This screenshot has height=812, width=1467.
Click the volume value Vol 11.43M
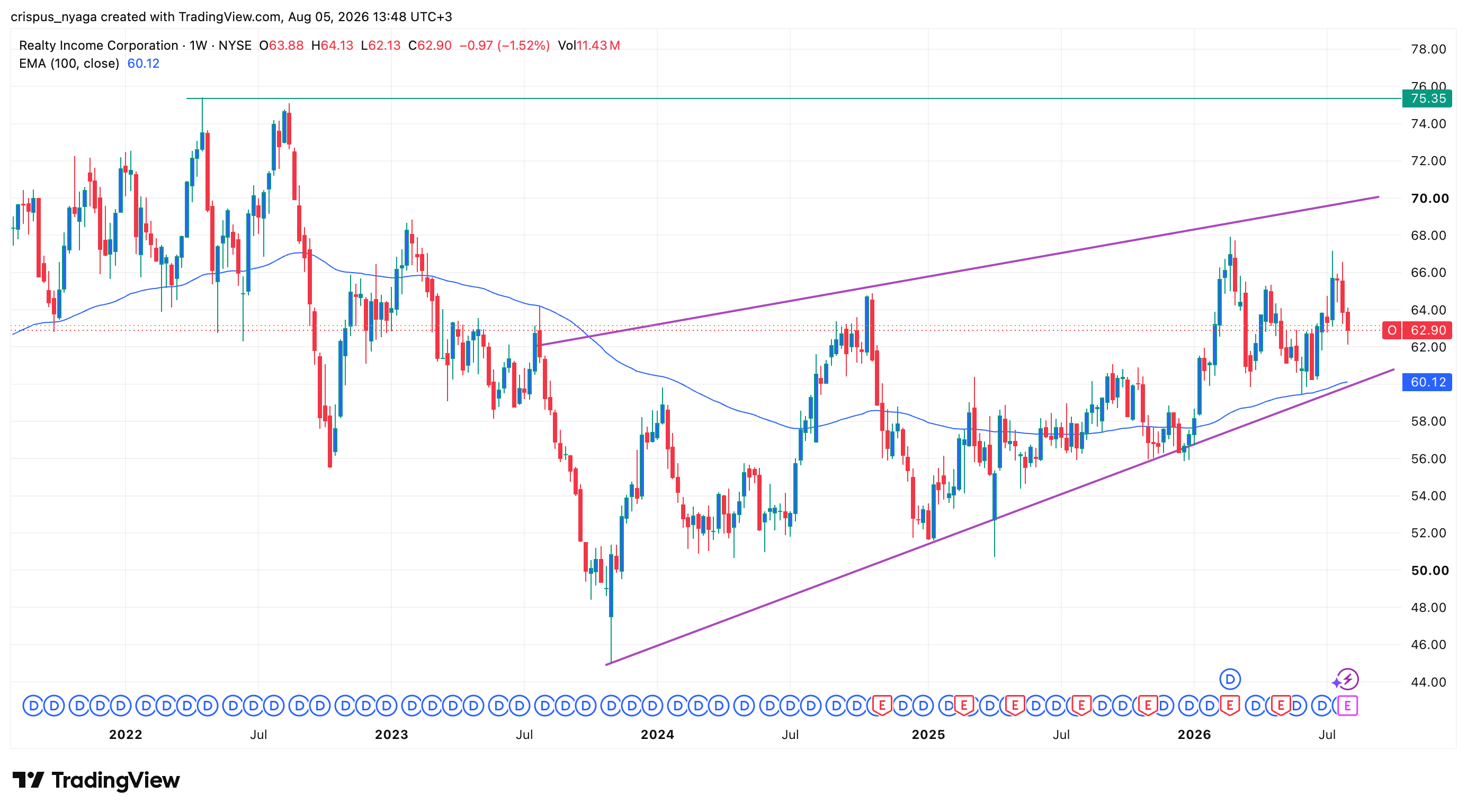point(589,45)
